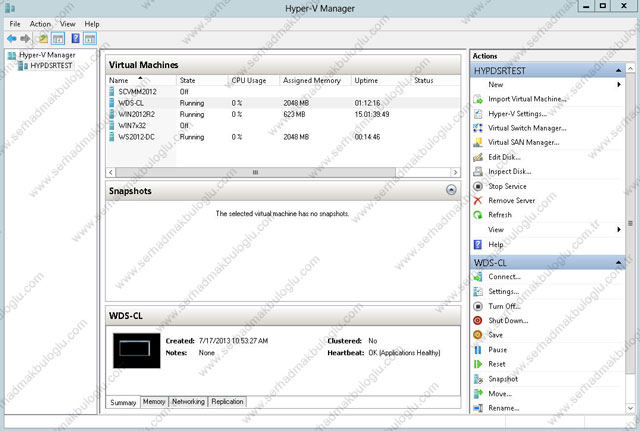Screen dimensions: 640x431
Task: Sort by the Assigned Memory column header
Action: coord(316,80)
